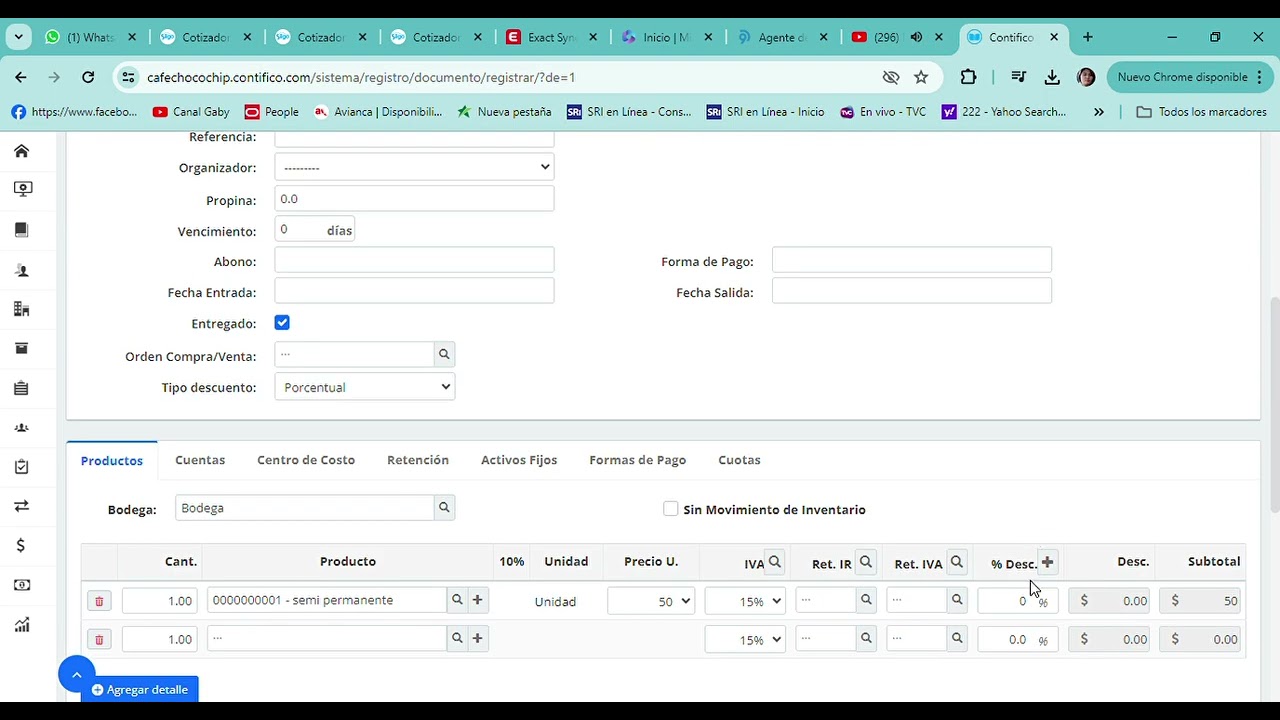The image size is (1280, 720).
Task: Switch to the Productos tab
Action: coord(112,460)
